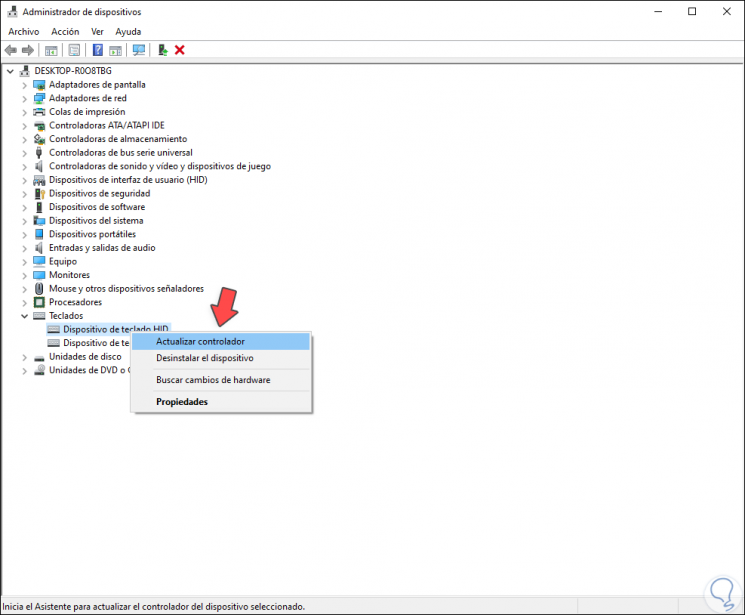745x615 pixels.
Task: Click the mouse icon for Mouse y otros dispositivos
Action: pos(39,288)
